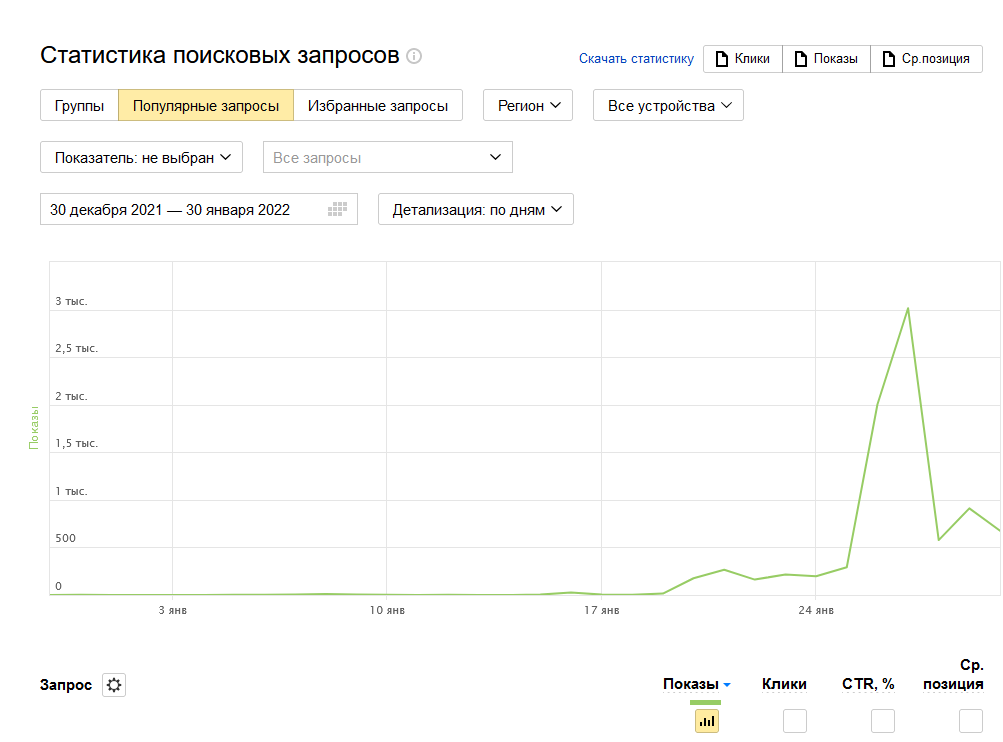
Task: Click the 24 янв axis label
Action: (x=816, y=610)
